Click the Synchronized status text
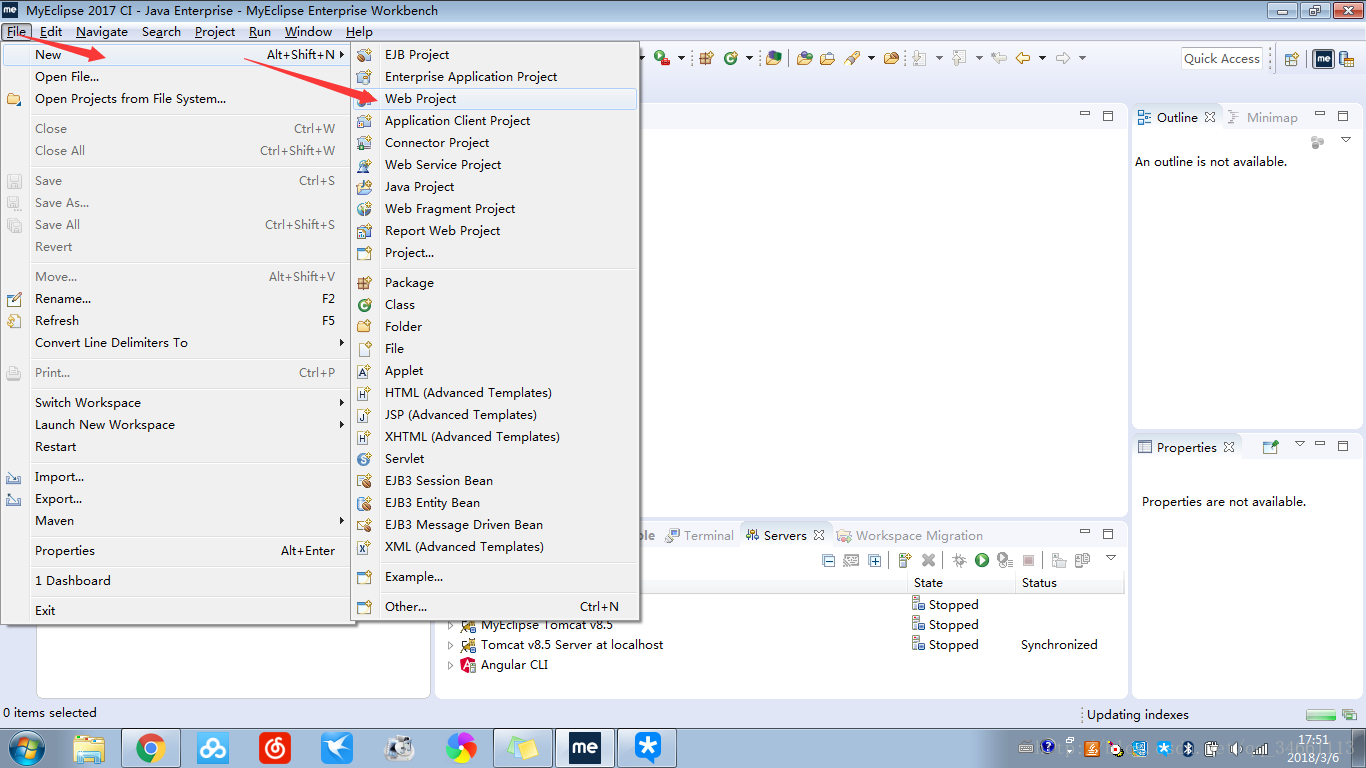1366x768 pixels. [1059, 645]
